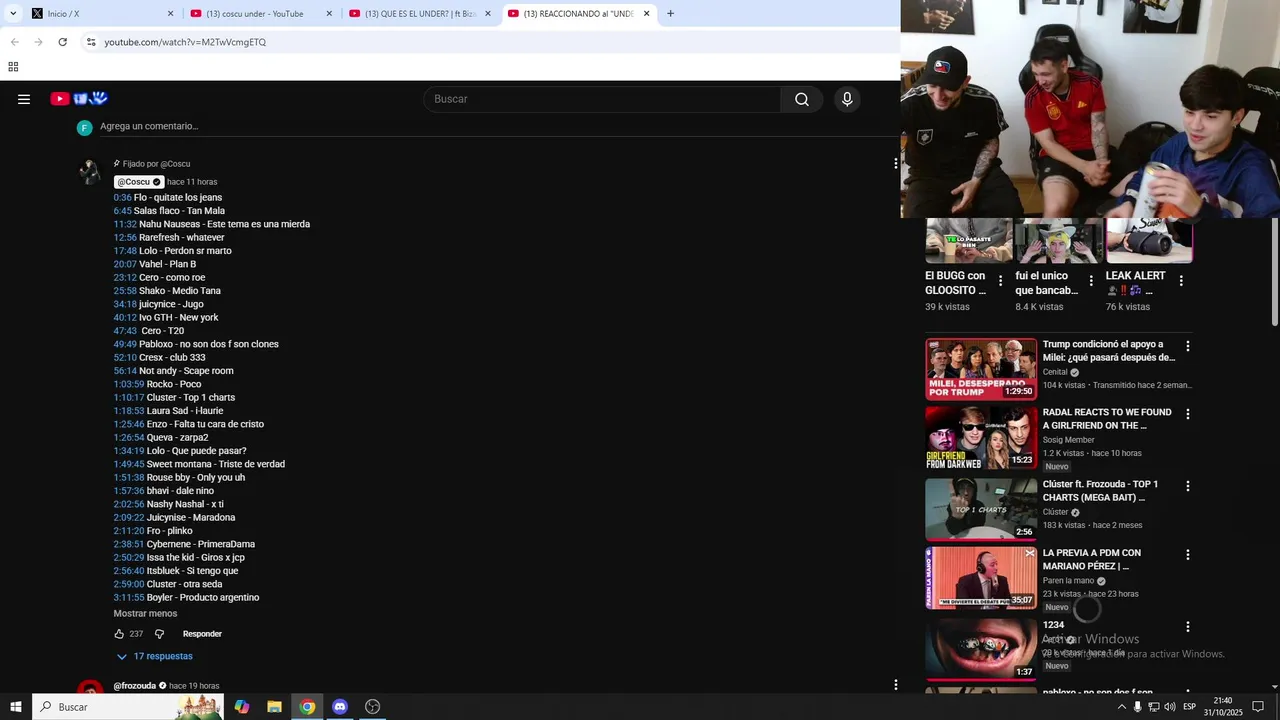Viewport: 1280px width, 720px height.
Task: Click Responder under pinned comment
Action: pos(202,634)
